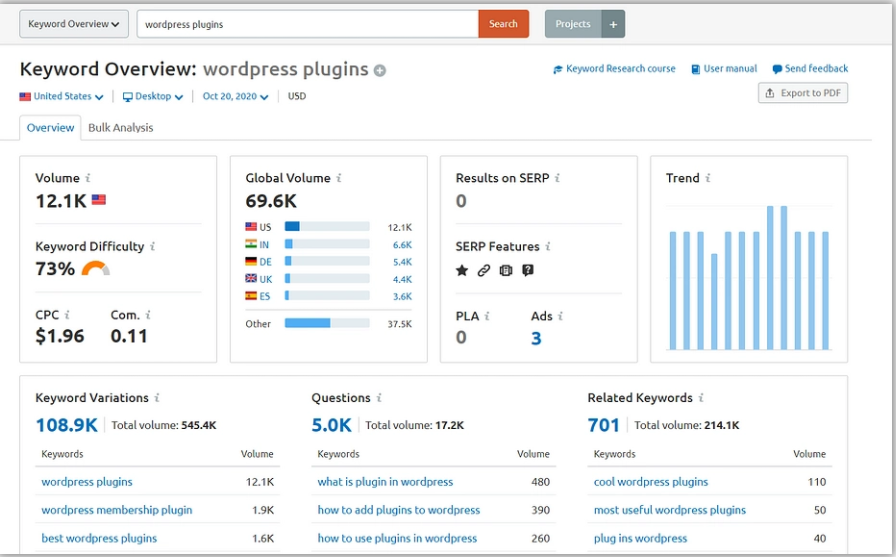Image resolution: width=896 pixels, height=557 pixels.
Task: Click the Trend info icon
Action: click(707, 178)
